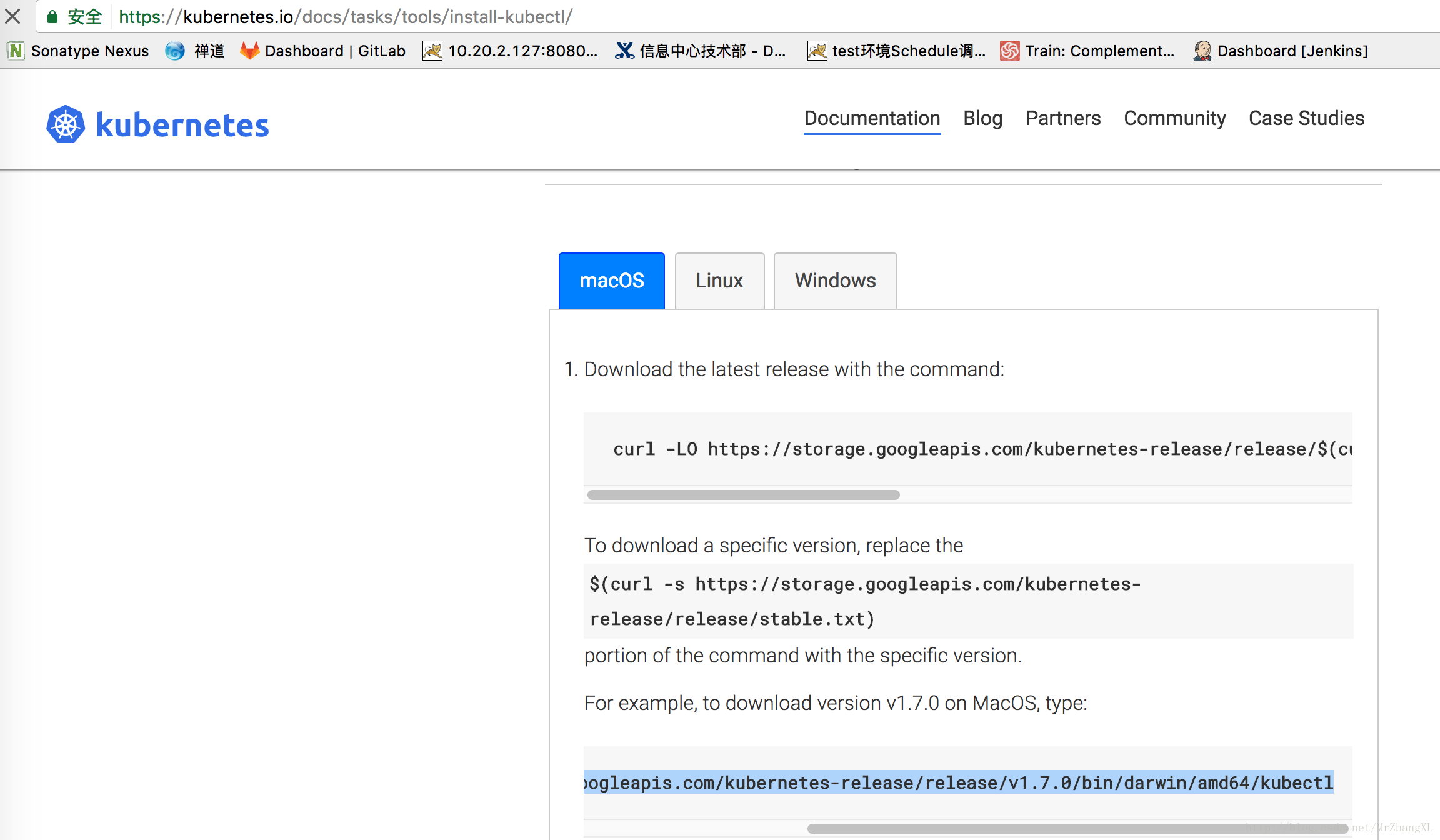
Task: Click the secure padlock icon
Action: point(52,17)
